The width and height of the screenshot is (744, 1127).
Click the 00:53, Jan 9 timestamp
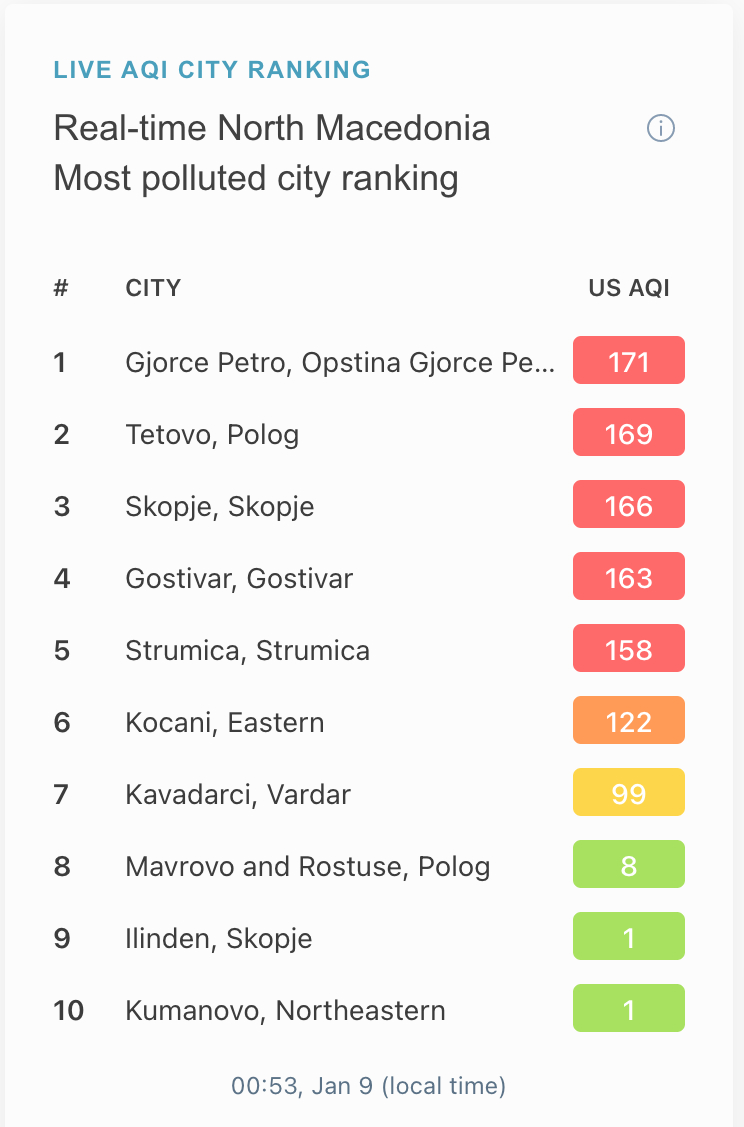click(369, 1085)
